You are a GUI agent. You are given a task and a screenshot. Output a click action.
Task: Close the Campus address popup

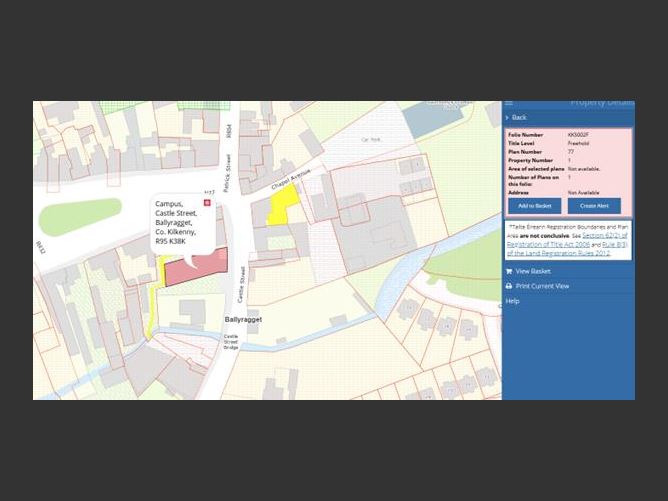[207, 203]
